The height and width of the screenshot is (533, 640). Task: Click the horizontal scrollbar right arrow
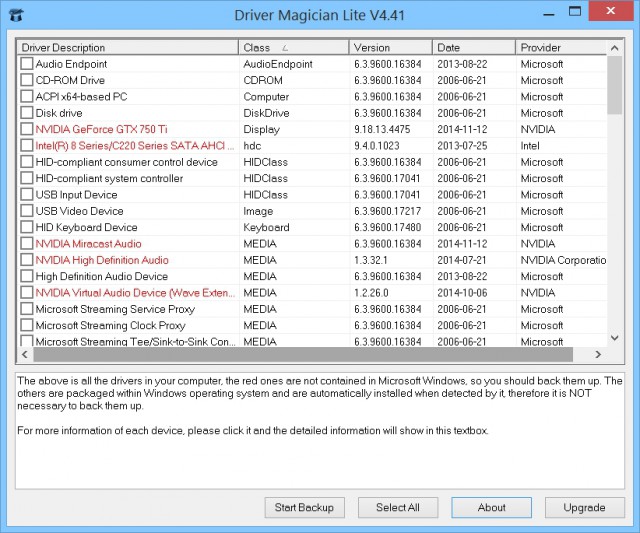pyautogui.click(x=598, y=354)
